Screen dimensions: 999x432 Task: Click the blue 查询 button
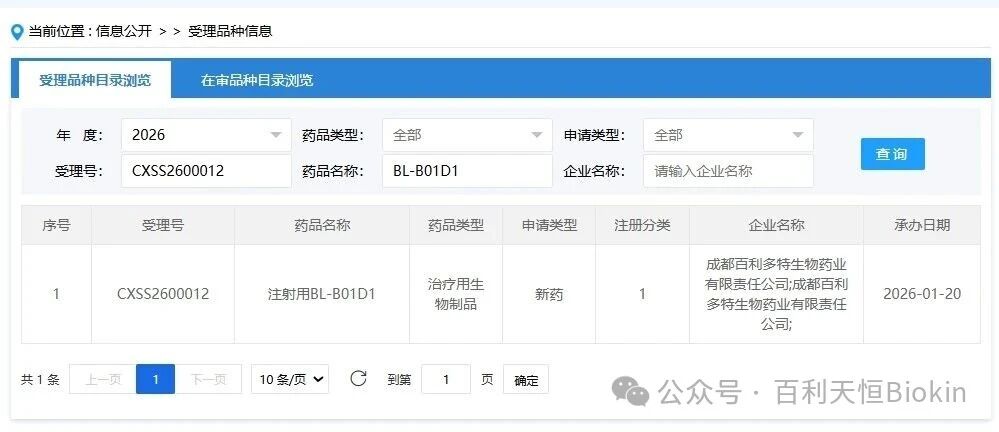pos(892,154)
